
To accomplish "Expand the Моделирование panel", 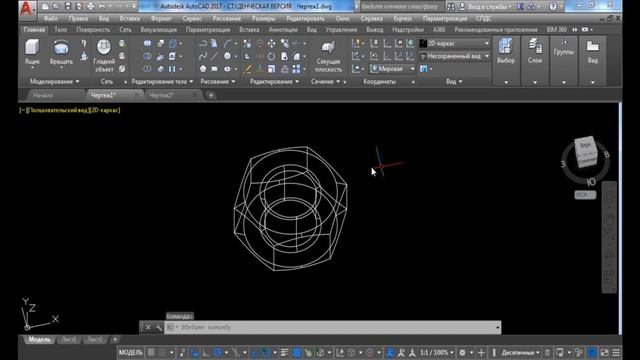I will click(x=54, y=82).
